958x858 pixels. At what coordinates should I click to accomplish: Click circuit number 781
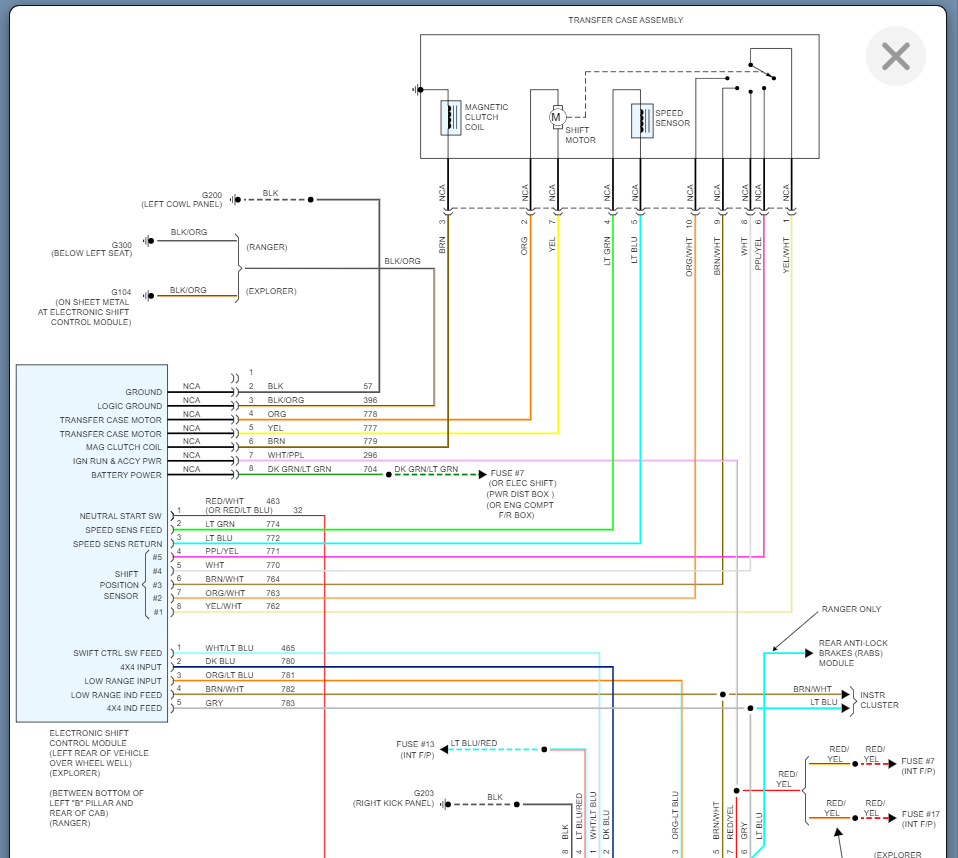coord(288,675)
